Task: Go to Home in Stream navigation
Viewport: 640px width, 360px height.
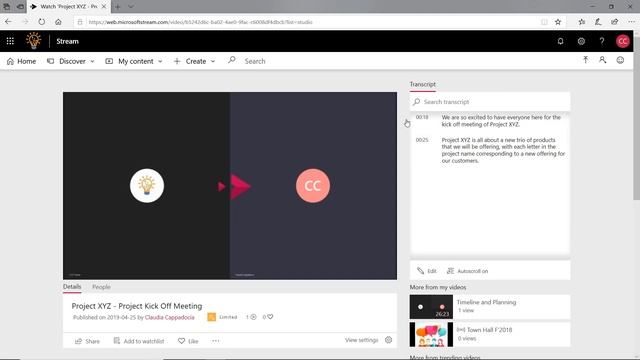Action: point(21,61)
